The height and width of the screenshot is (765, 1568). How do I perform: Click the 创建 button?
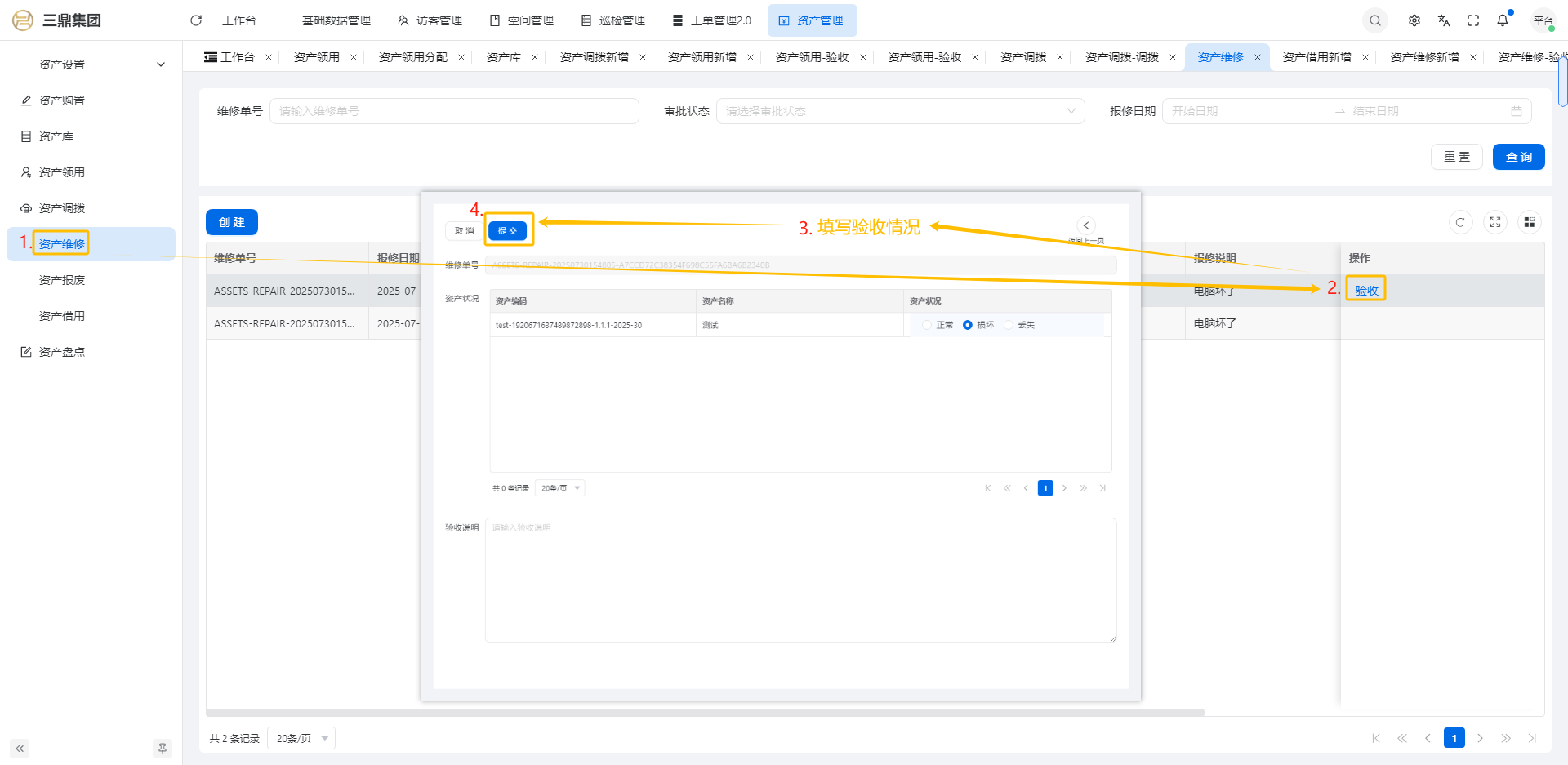(232, 222)
